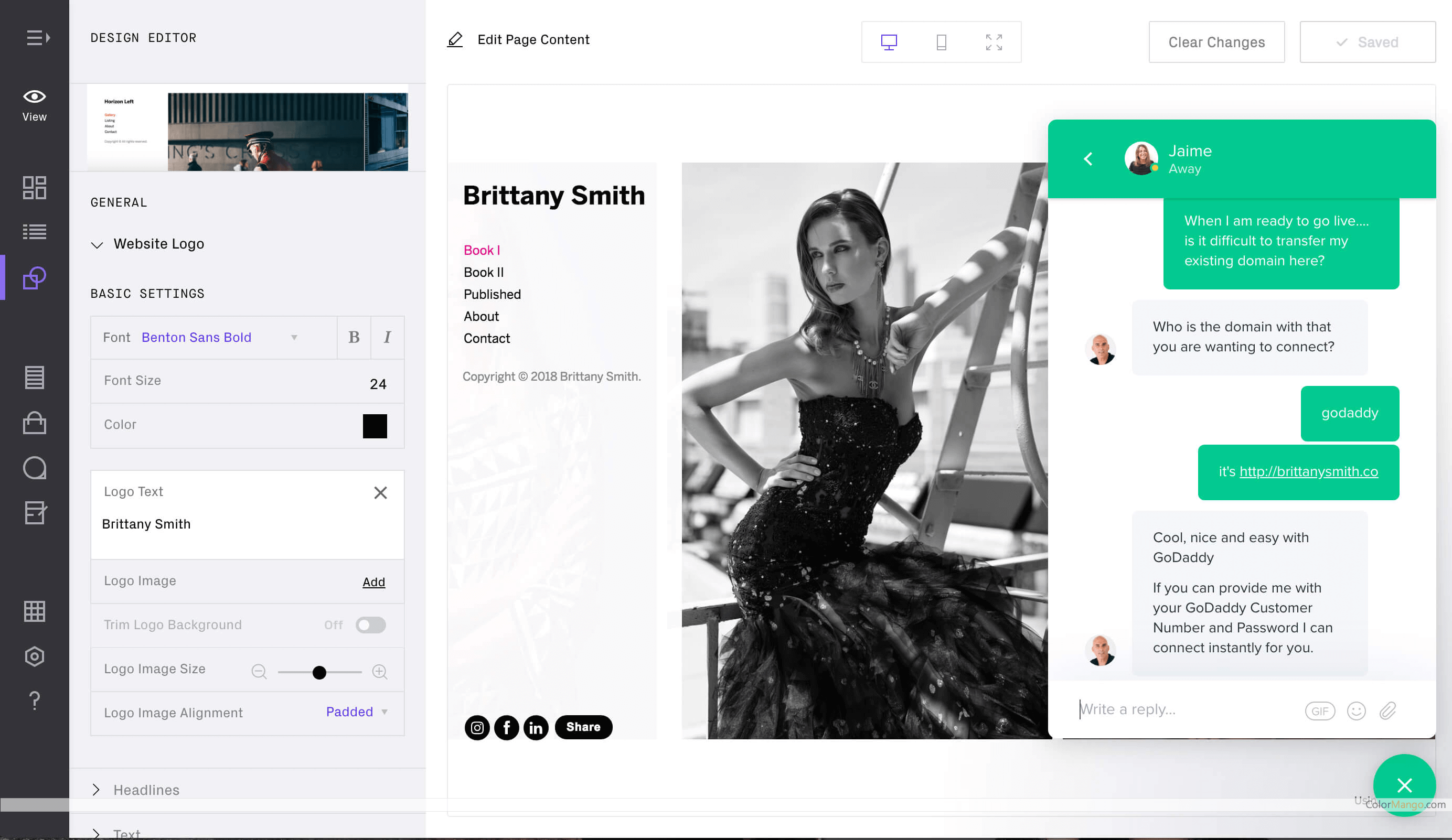Open the help question mark icon
This screenshot has height=840, width=1452.
pyautogui.click(x=35, y=701)
